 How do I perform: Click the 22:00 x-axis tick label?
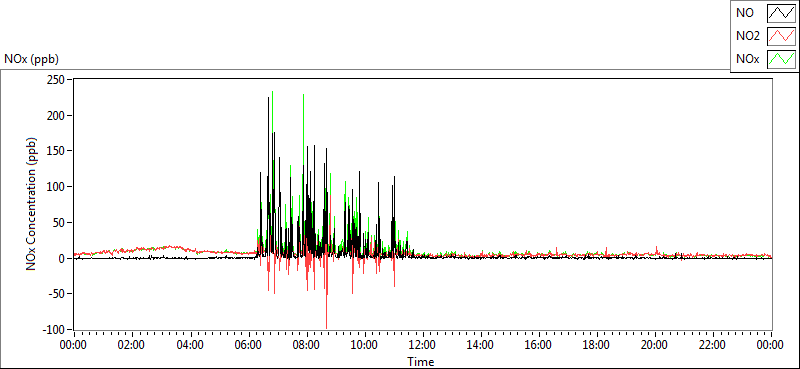click(x=713, y=345)
